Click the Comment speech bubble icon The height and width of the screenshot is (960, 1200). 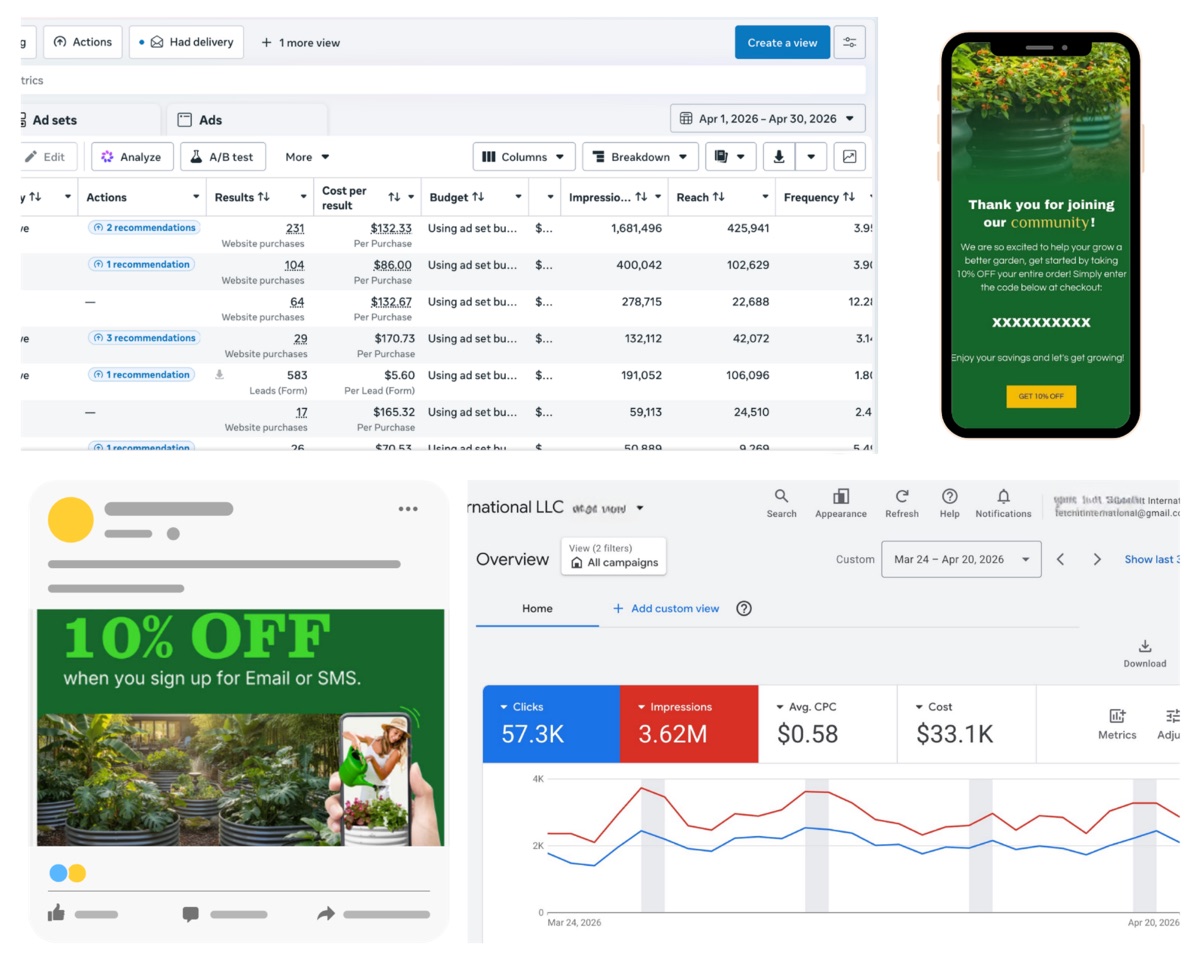191,914
